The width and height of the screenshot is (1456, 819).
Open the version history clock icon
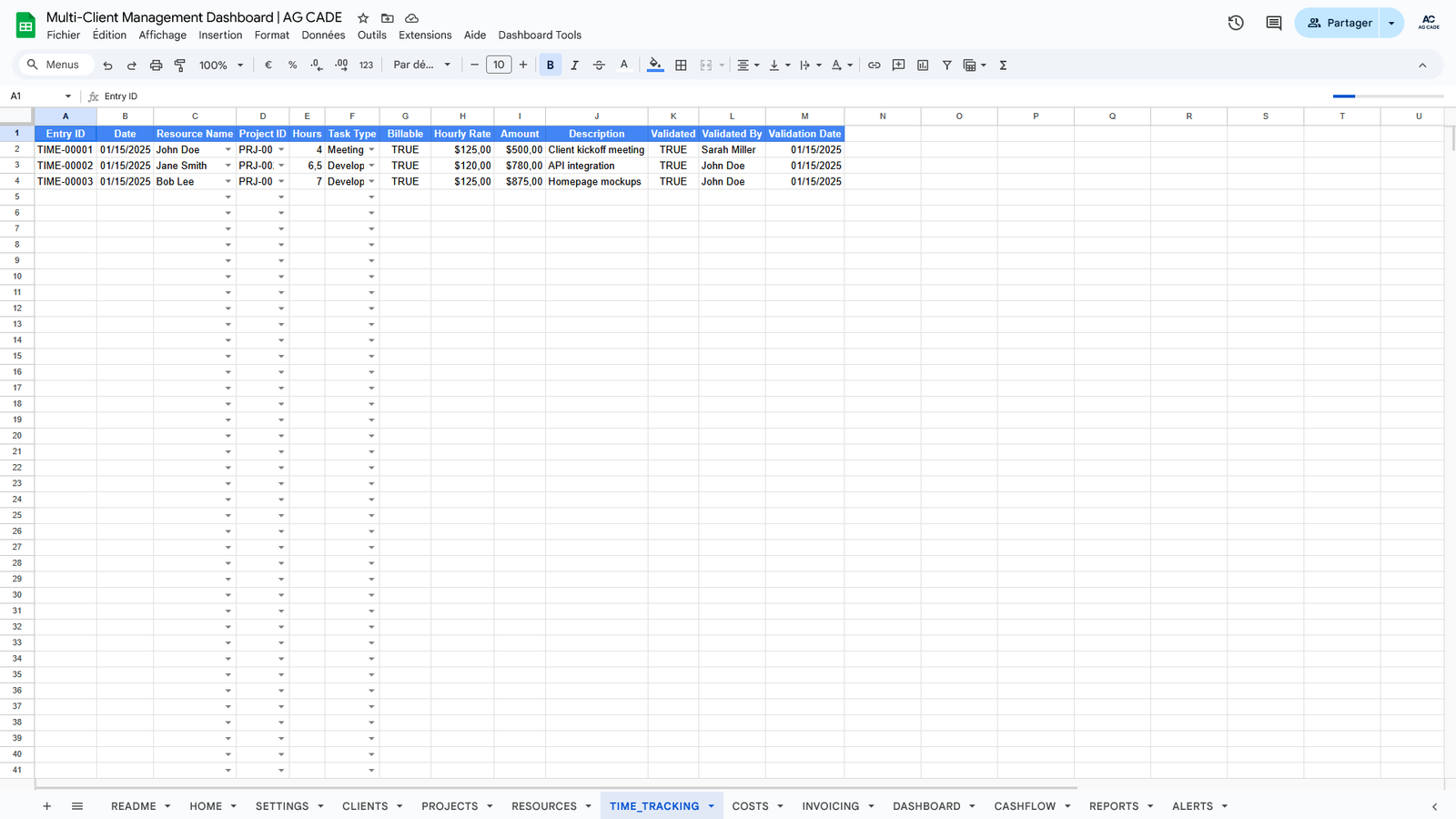(x=1235, y=23)
